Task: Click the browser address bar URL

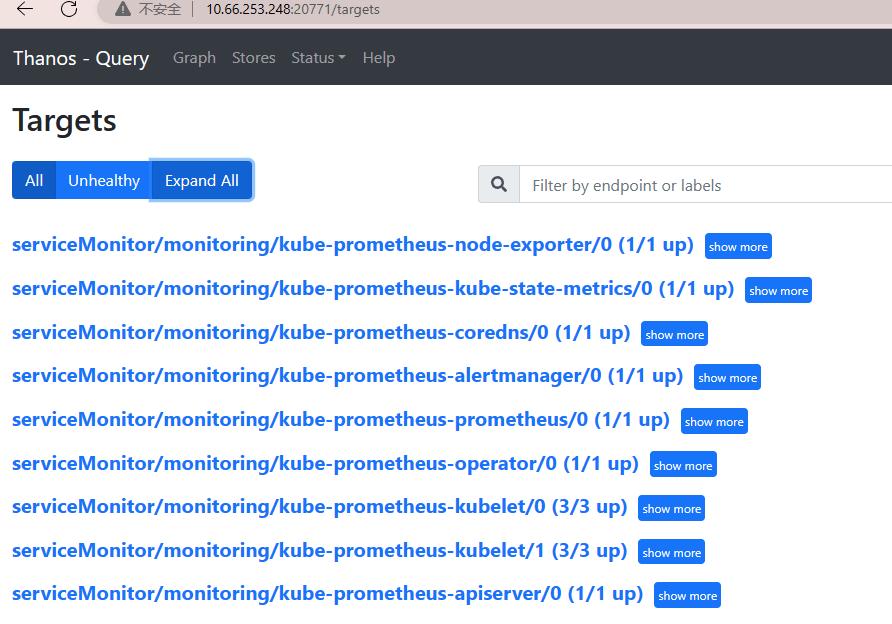Action: pos(292,9)
